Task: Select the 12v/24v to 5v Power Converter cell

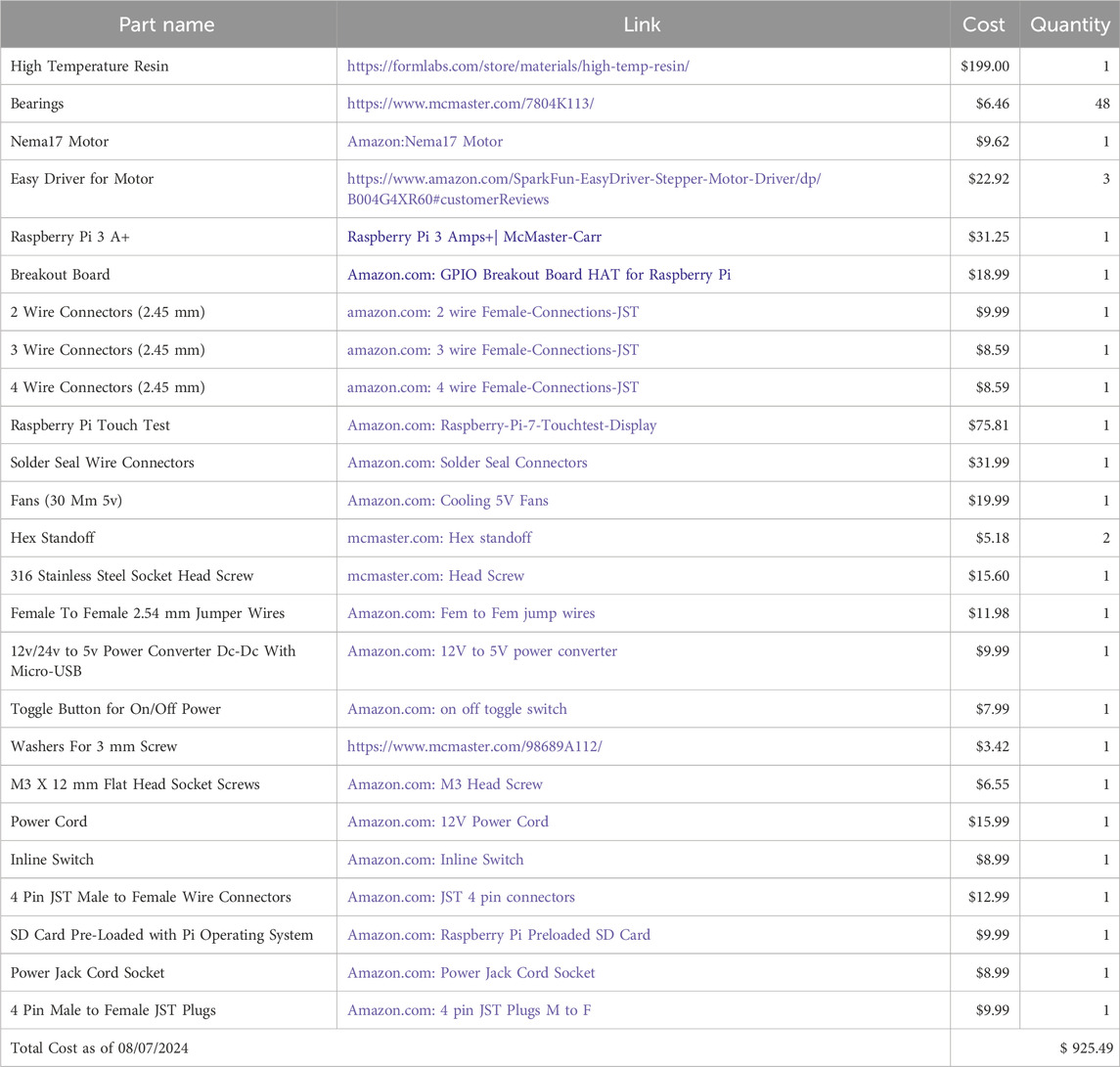Action: point(153,660)
